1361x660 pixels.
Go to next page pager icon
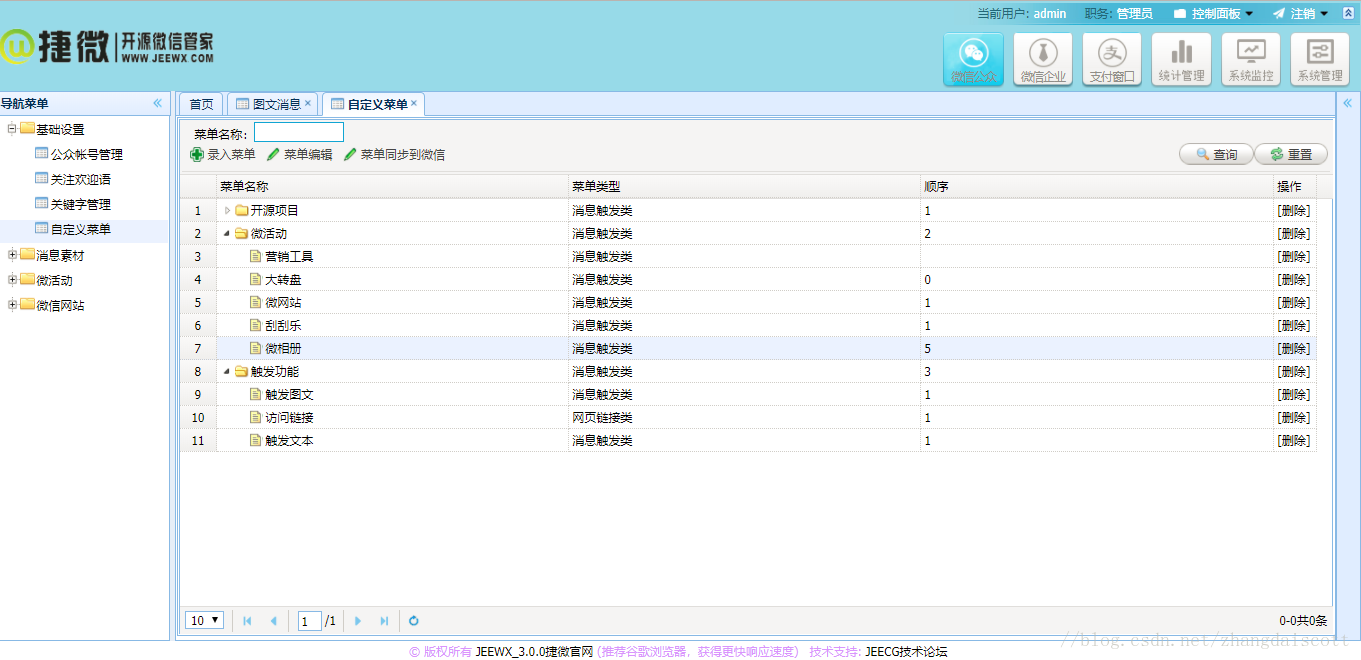pos(358,621)
